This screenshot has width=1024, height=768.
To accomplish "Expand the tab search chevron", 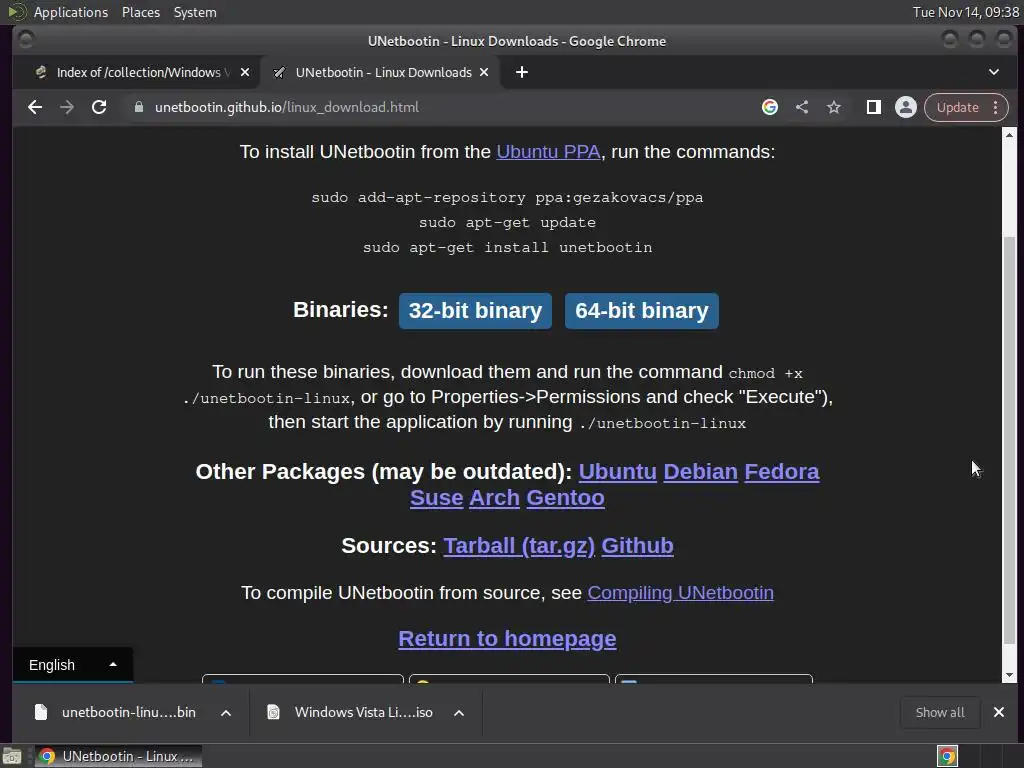I will (x=994, y=72).
